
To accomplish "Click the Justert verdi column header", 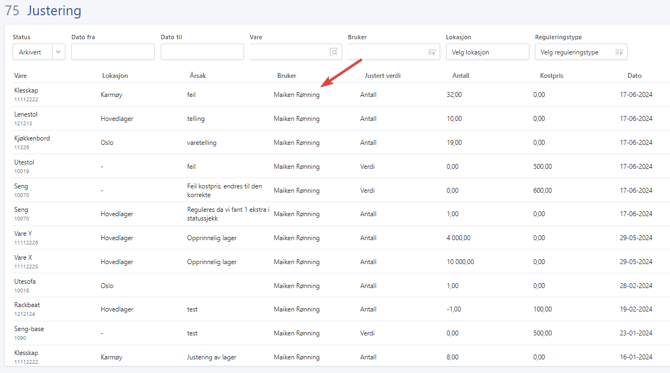I will [x=382, y=76].
